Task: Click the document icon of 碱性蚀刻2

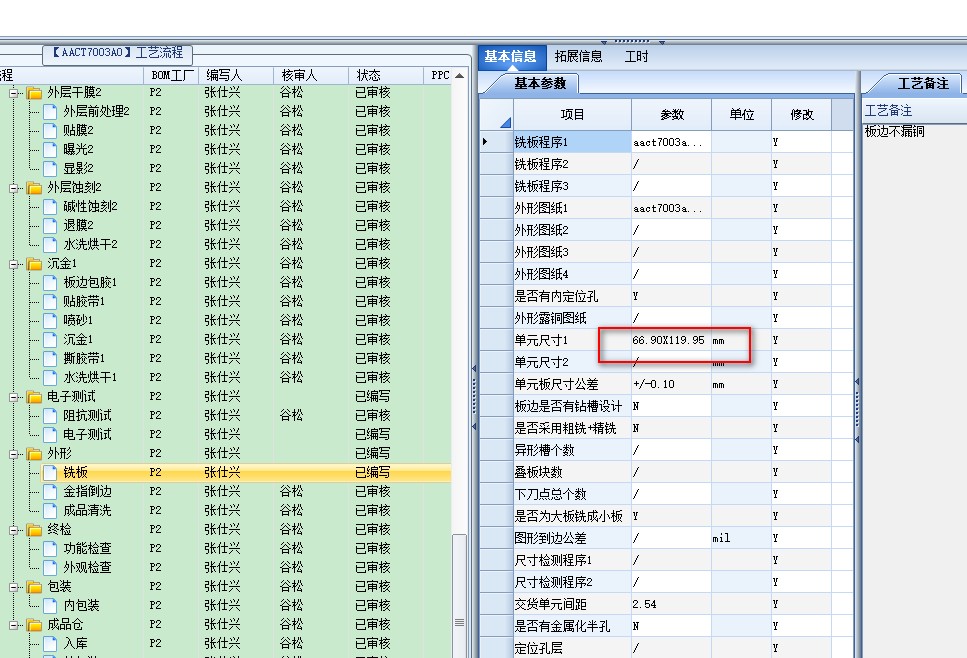Action: click(51, 207)
